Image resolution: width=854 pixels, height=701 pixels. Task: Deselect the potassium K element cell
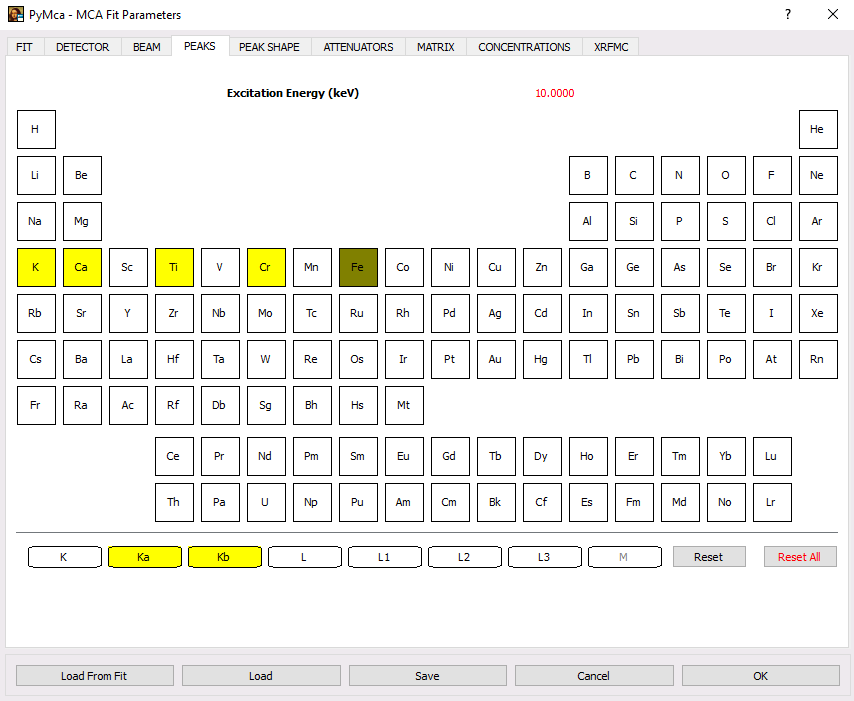tap(36, 267)
